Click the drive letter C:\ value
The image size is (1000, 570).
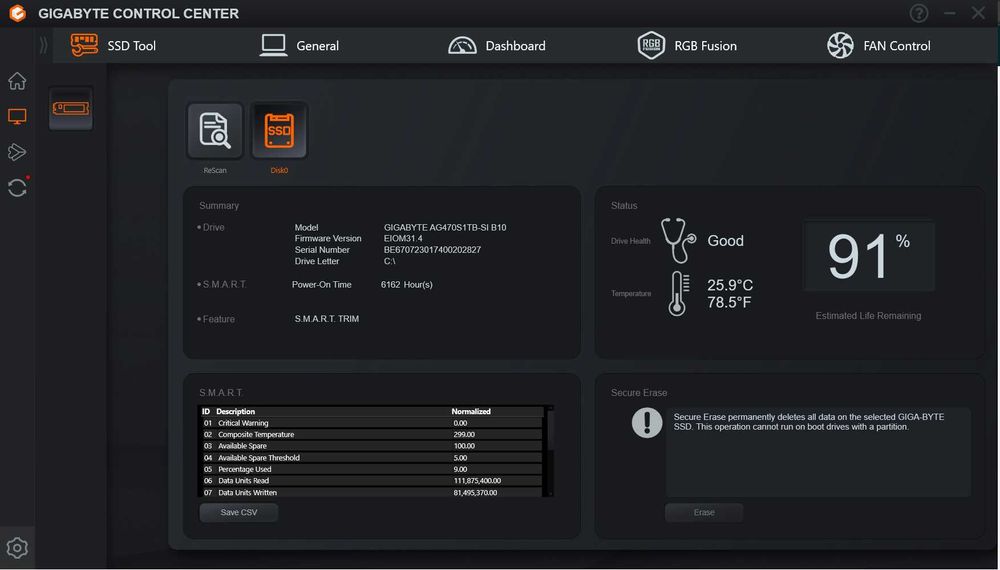(x=390, y=261)
